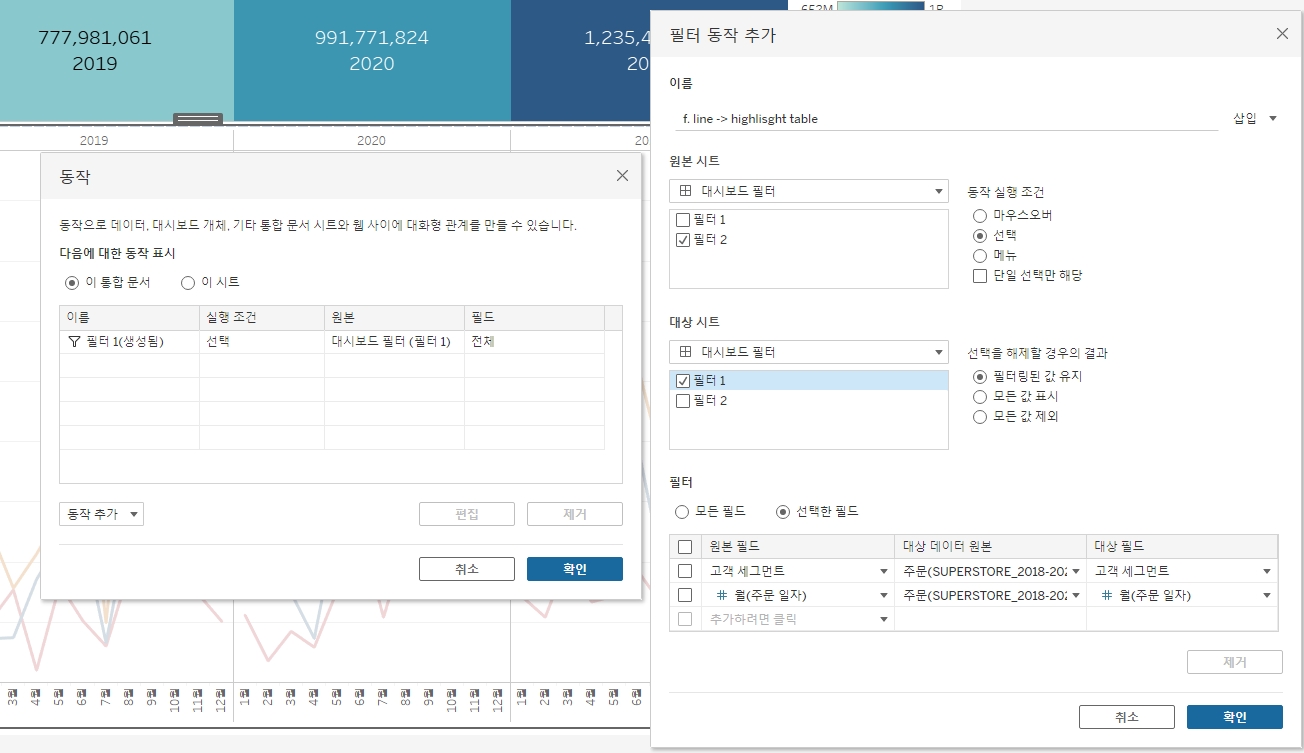This screenshot has width=1304, height=753.
Task: Click 확인 in 동작 dialog
Action: (x=575, y=569)
